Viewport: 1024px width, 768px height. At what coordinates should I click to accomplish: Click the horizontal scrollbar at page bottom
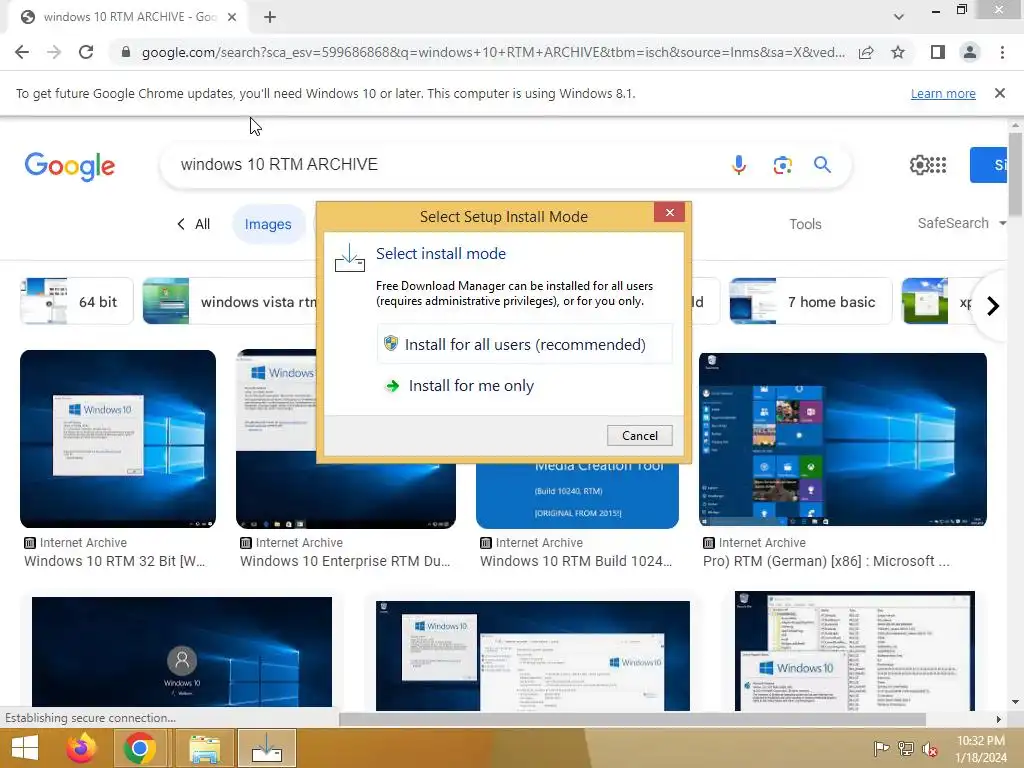pyautogui.click(x=632, y=720)
